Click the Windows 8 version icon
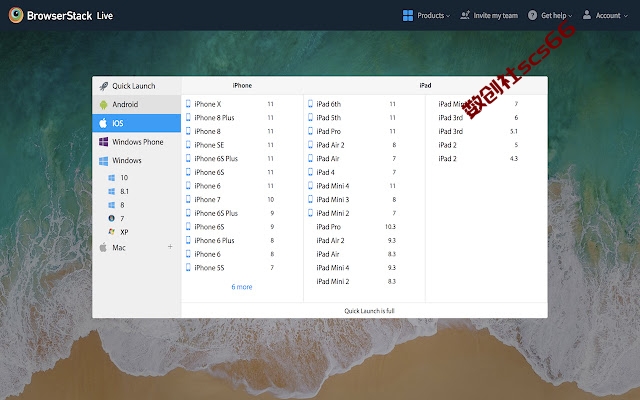This screenshot has width=640, height=400. pyautogui.click(x=111, y=205)
